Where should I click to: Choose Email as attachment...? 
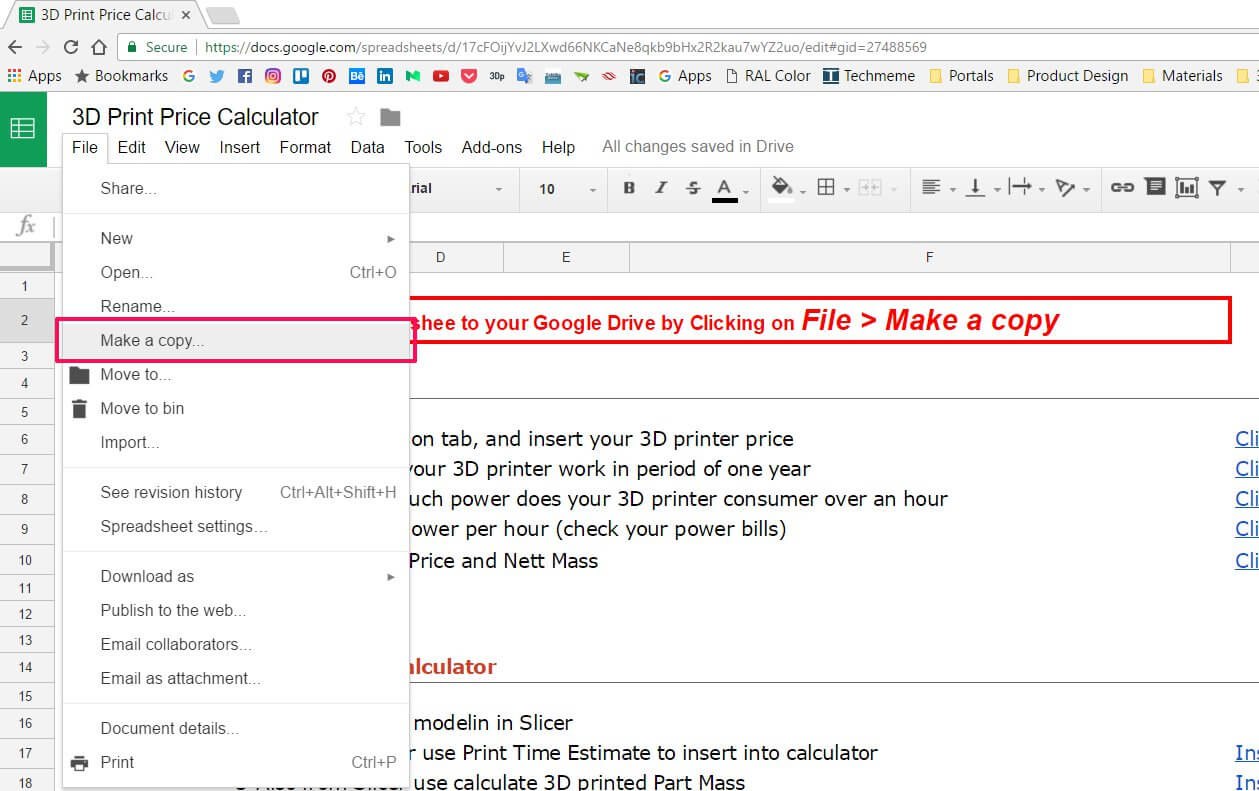point(236,679)
